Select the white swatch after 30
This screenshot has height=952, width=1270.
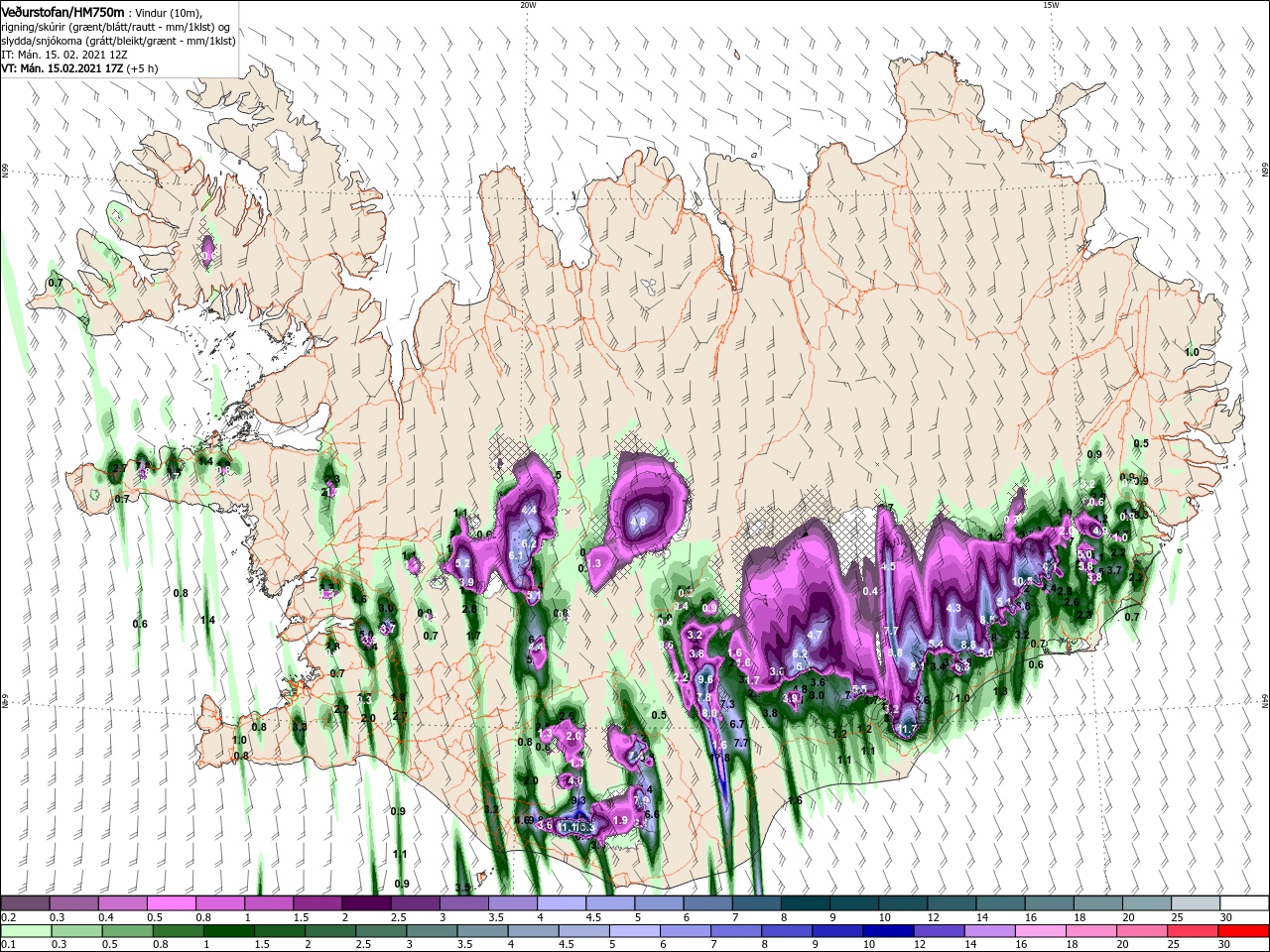pos(1244,903)
